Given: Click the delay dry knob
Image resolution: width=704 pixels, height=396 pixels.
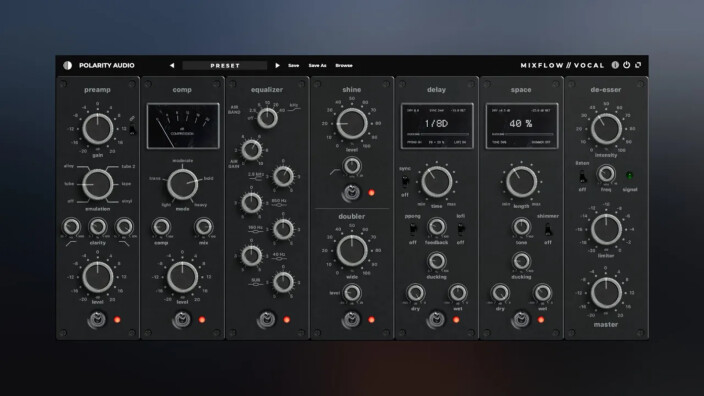Looking at the screenshot, I should pos(415,293).
